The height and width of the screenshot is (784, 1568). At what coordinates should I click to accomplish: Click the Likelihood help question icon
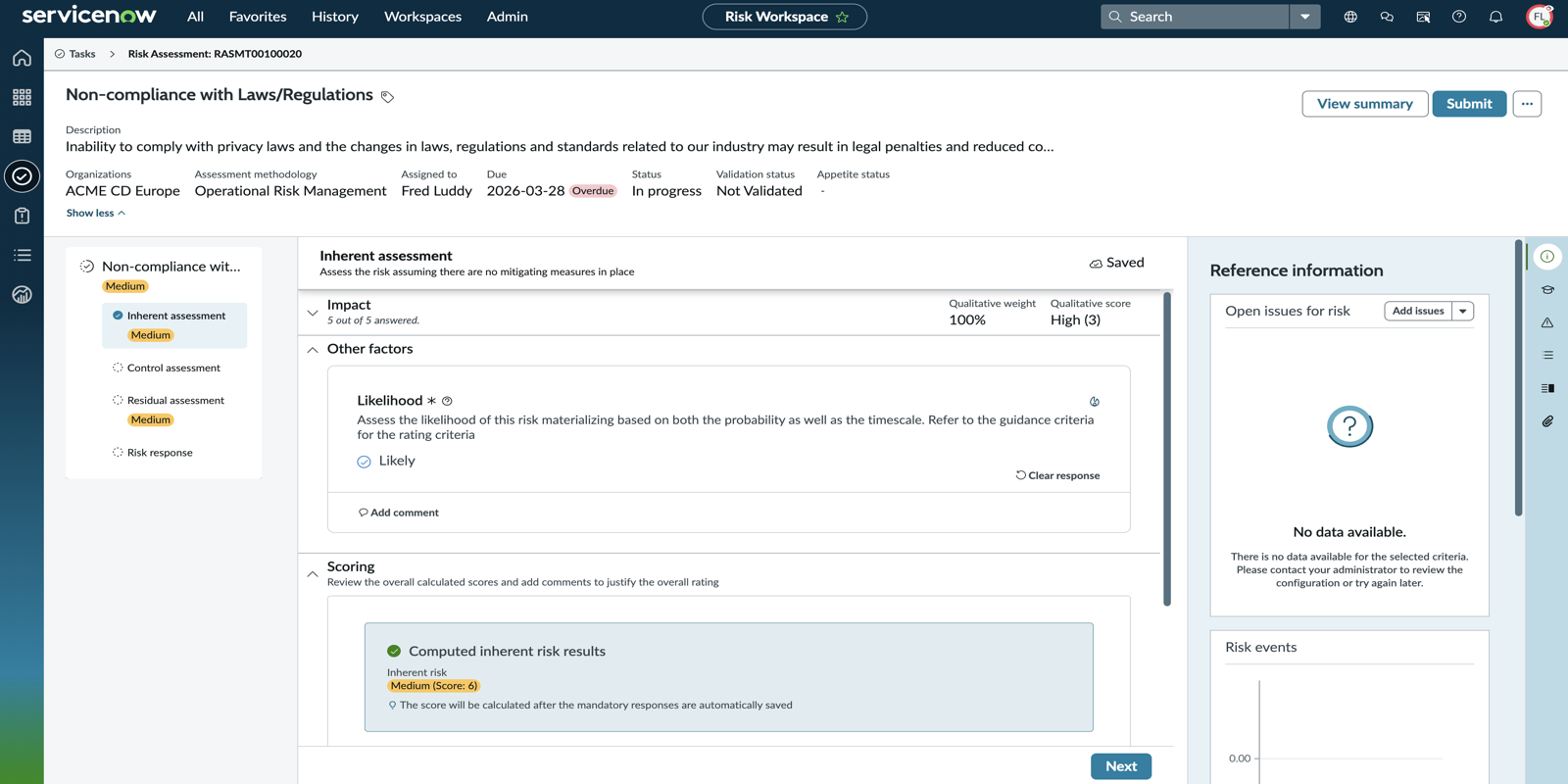(x=447, y=401)
